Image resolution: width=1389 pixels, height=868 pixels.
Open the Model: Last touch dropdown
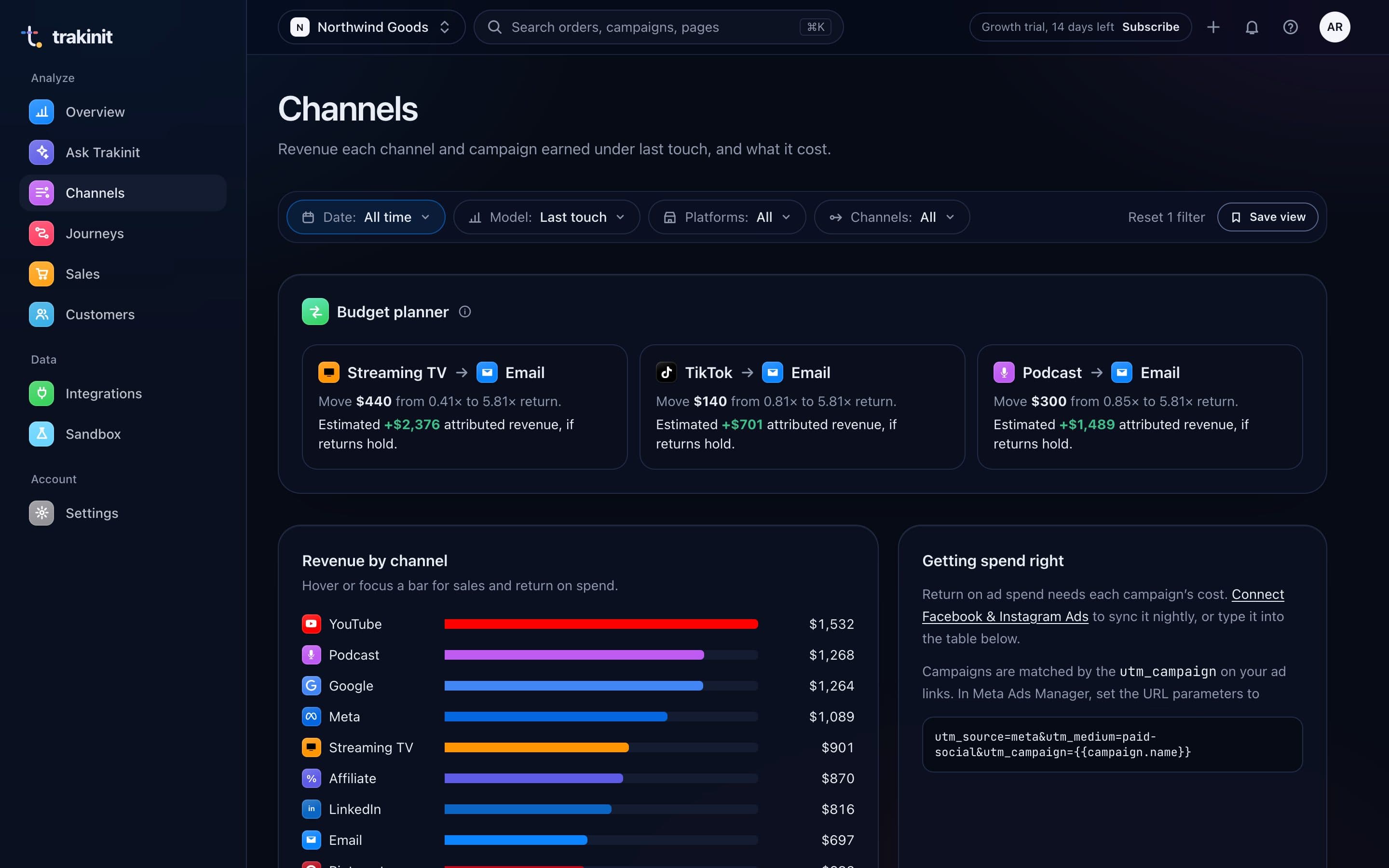click(x=546, y=217)
